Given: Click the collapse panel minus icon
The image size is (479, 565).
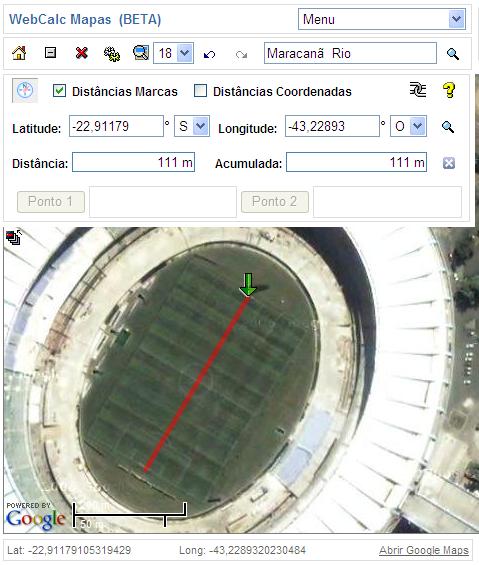Looking at the screenshot, I should (x=50, y=53).
